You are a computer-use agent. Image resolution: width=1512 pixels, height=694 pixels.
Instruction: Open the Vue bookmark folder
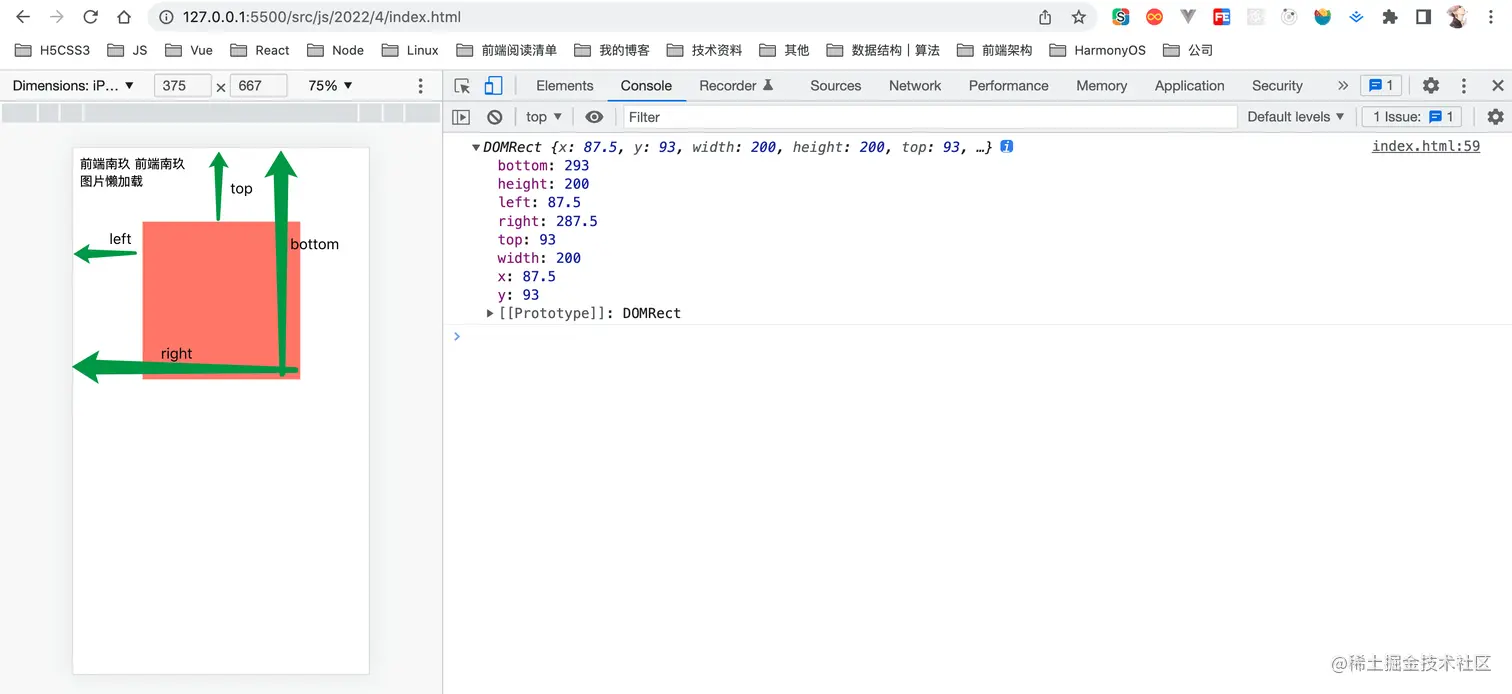tap(189, 50)
